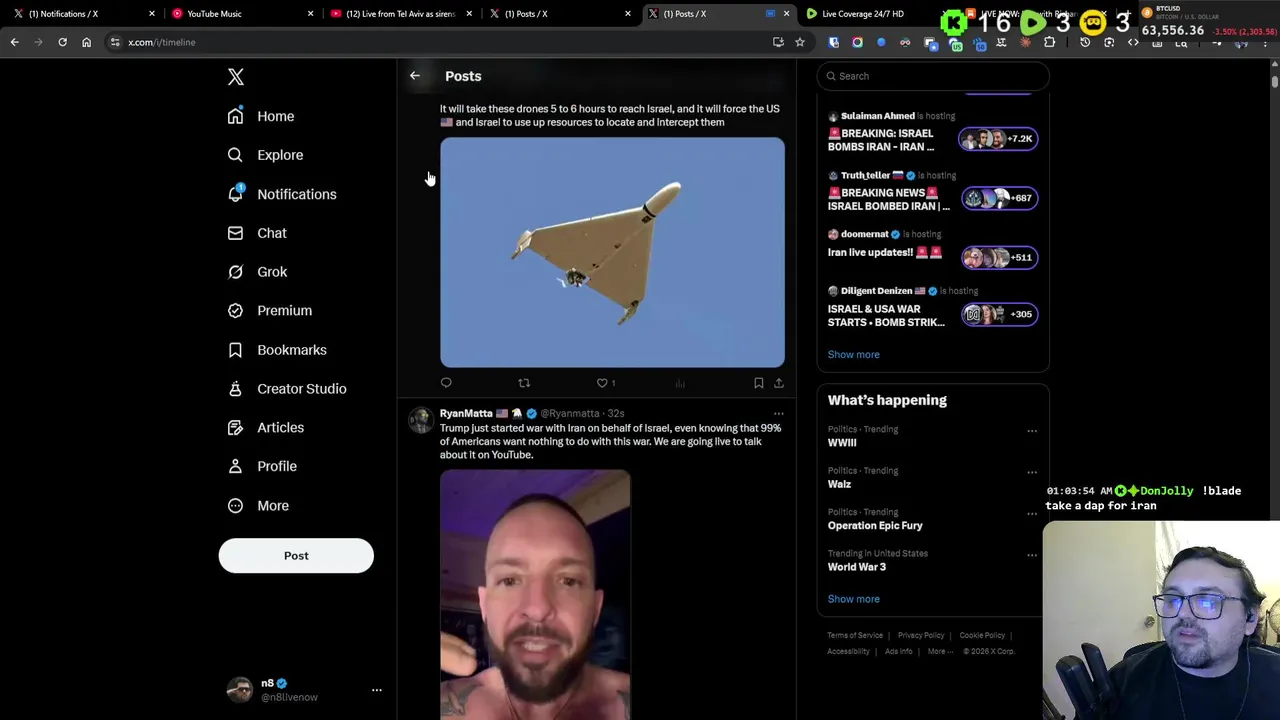
Task: Open account options next to n8 profile
Action: tap(377, 690)
